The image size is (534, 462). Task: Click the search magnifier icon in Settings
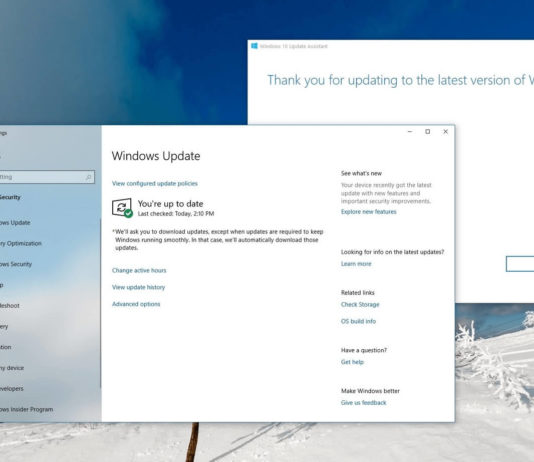click(89, 177)
